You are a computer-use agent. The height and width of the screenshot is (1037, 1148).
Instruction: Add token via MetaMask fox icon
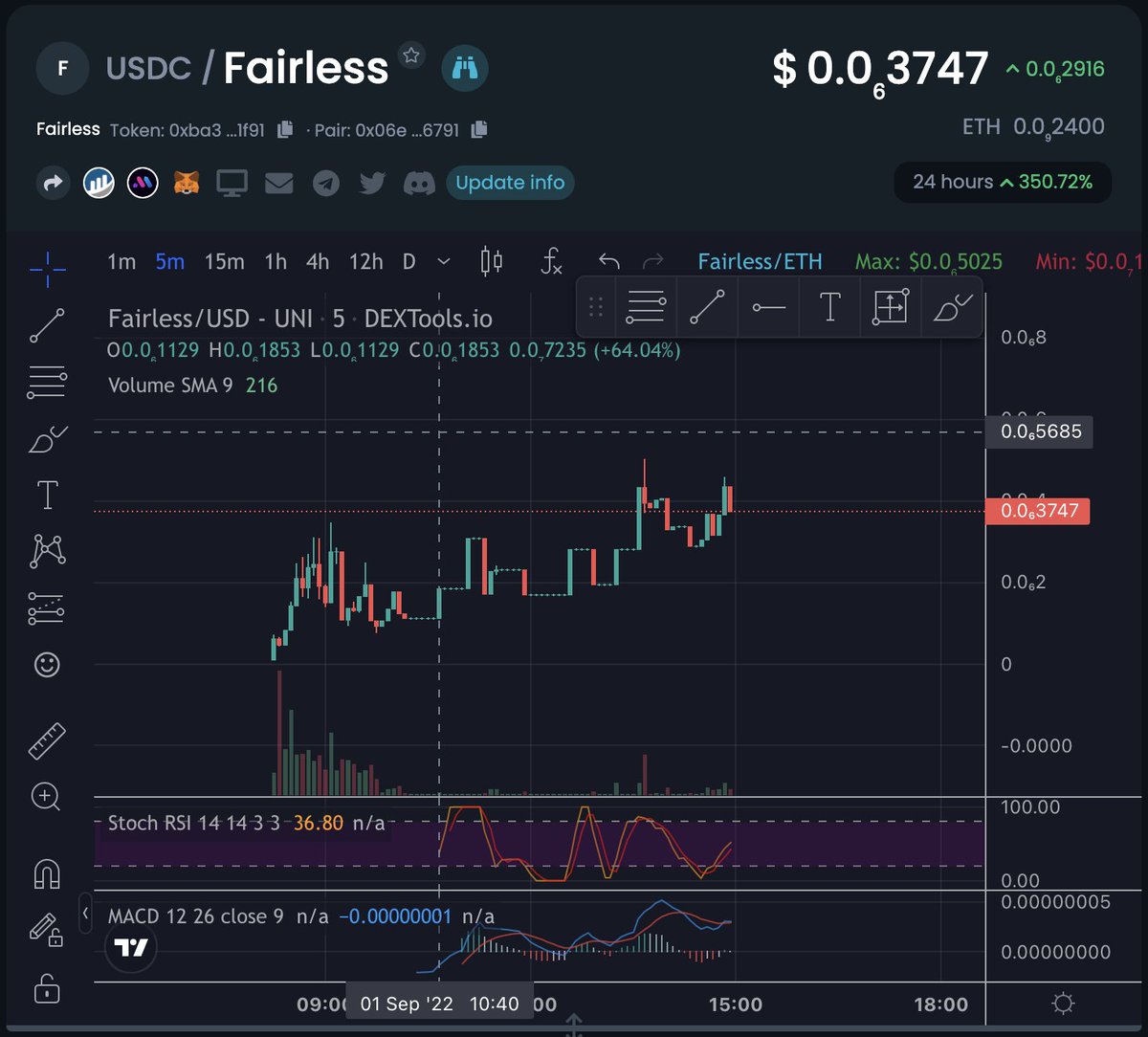coord(187,183)
